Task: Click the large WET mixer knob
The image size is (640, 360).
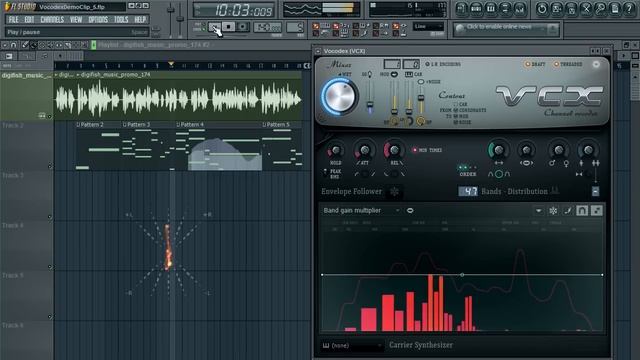Action: (339, 96)
